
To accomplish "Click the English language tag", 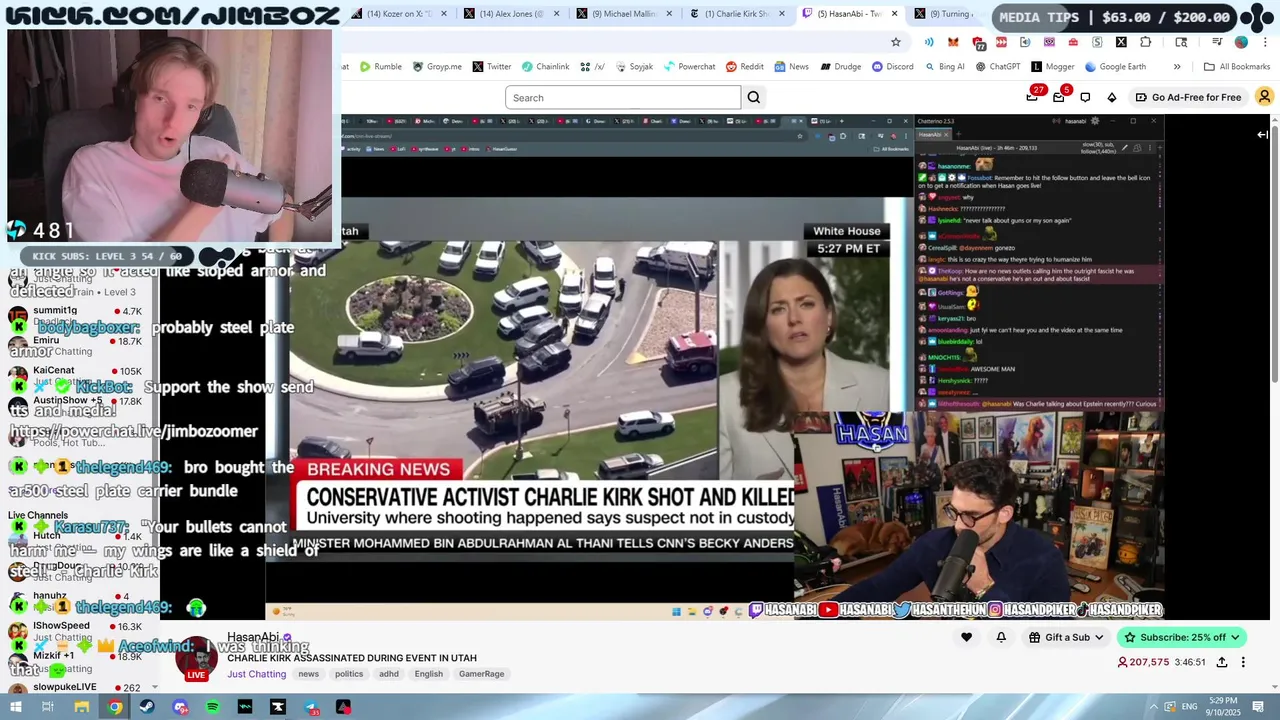I will pyautogui.click(x=428, y=674).
